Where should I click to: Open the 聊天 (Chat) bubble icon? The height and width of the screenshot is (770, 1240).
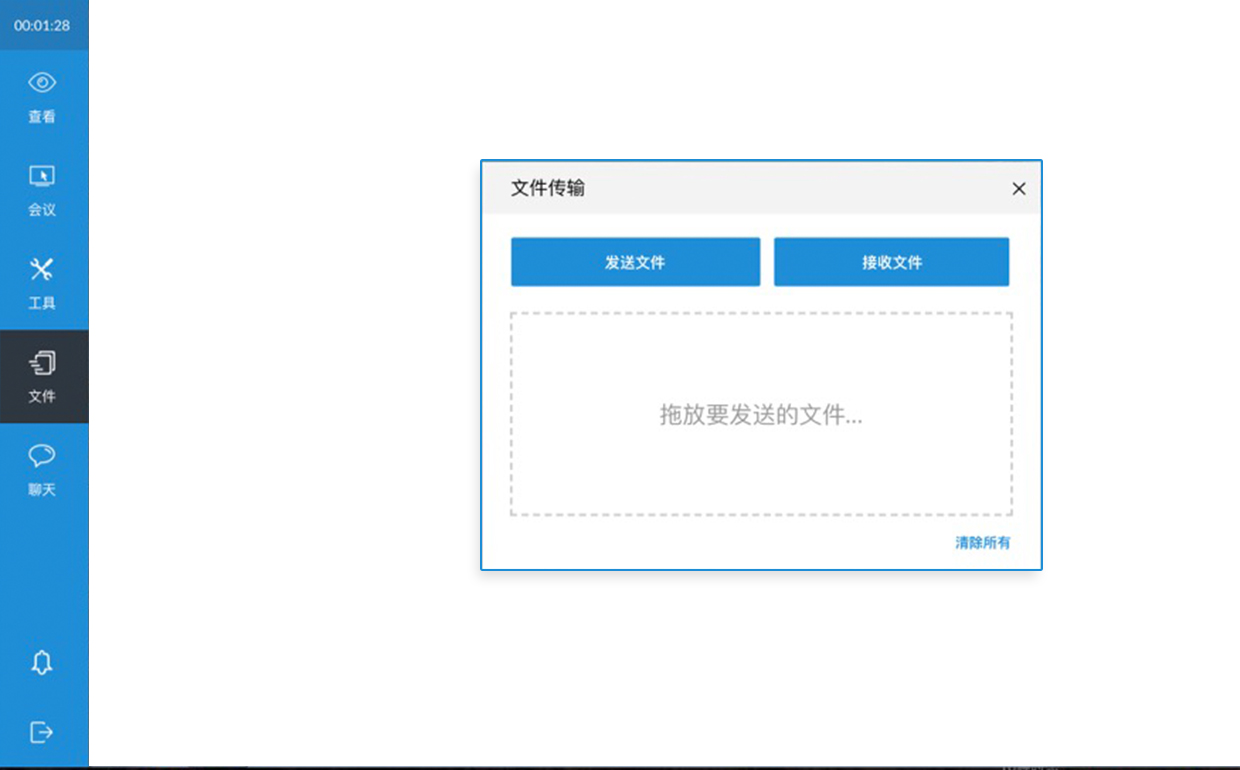pyautogui.click(x=42, y=456)
